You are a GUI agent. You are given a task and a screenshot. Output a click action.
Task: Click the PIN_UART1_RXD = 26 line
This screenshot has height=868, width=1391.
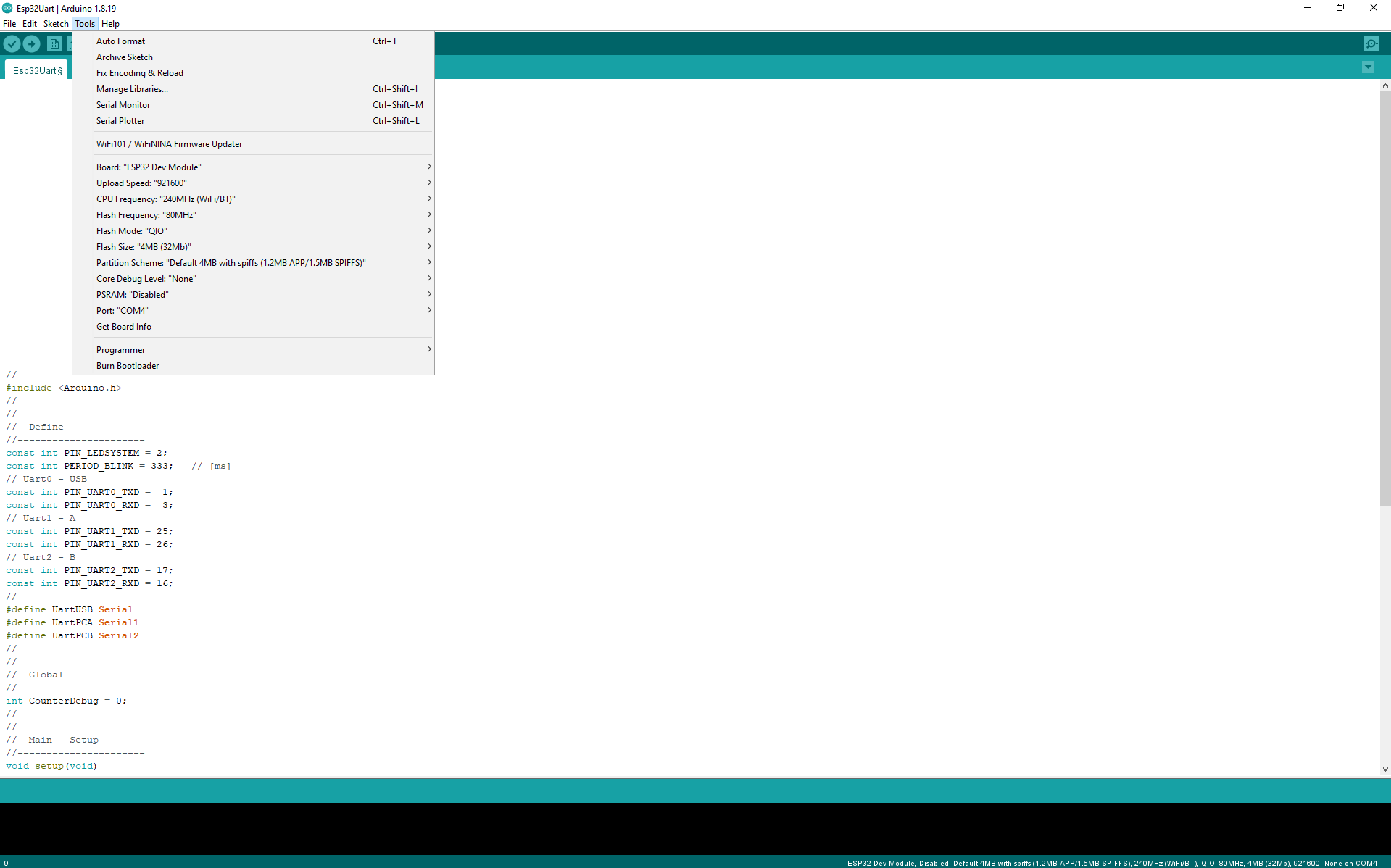point(89,544)
